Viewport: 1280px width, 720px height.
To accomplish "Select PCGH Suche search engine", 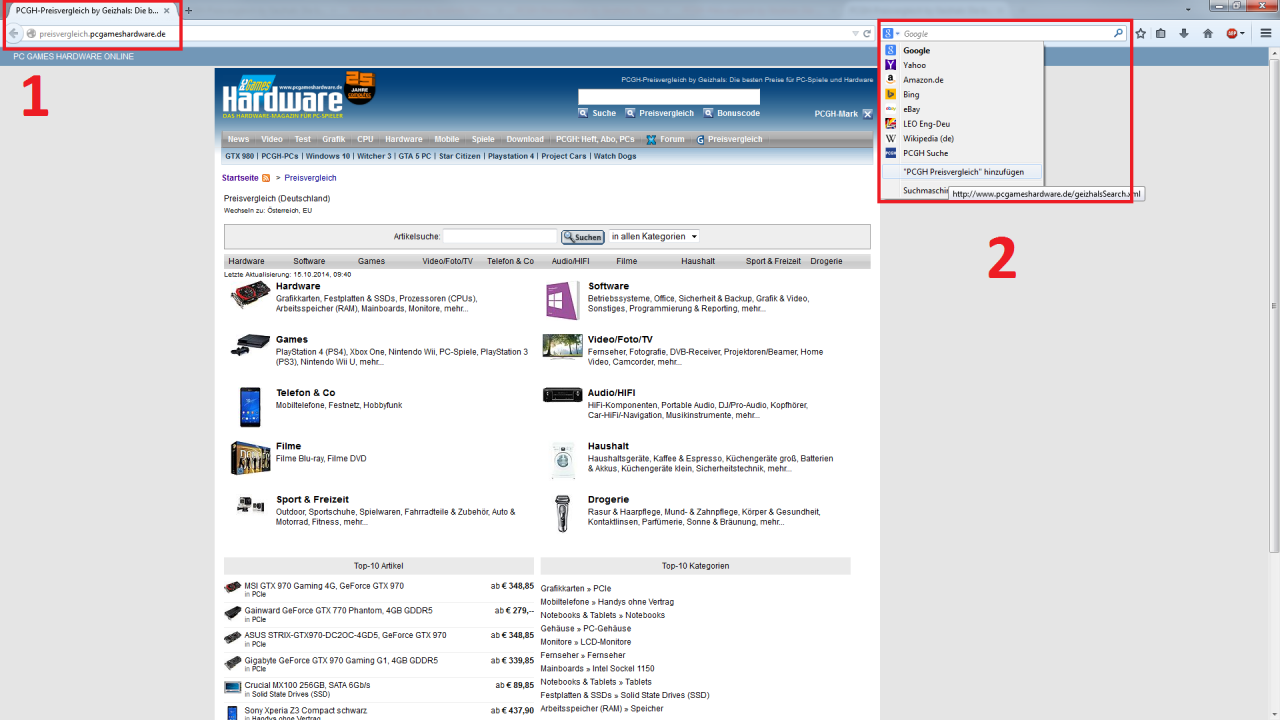I will 962,153.
